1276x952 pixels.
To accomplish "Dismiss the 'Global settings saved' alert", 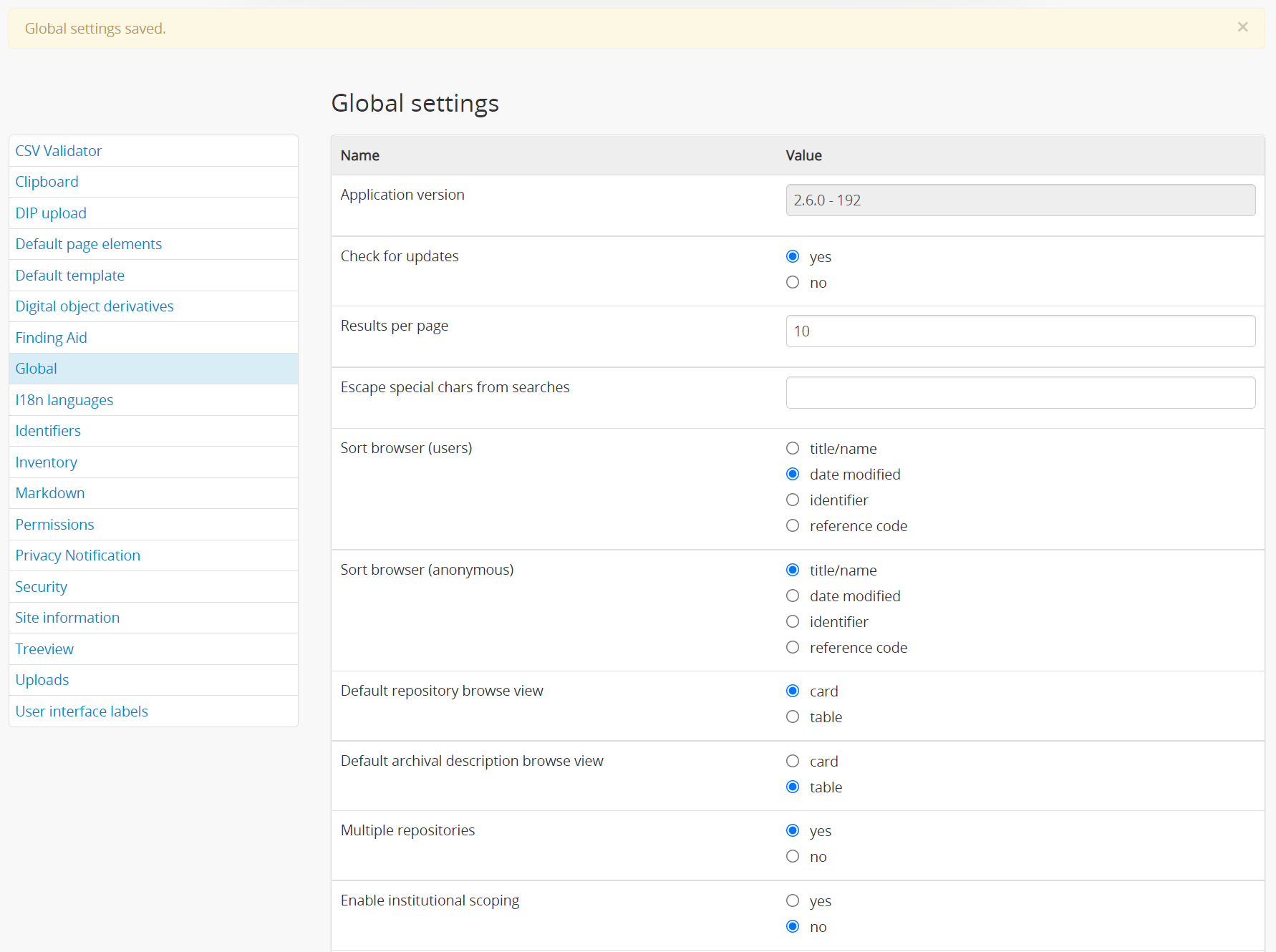I will click(1242, 27).
